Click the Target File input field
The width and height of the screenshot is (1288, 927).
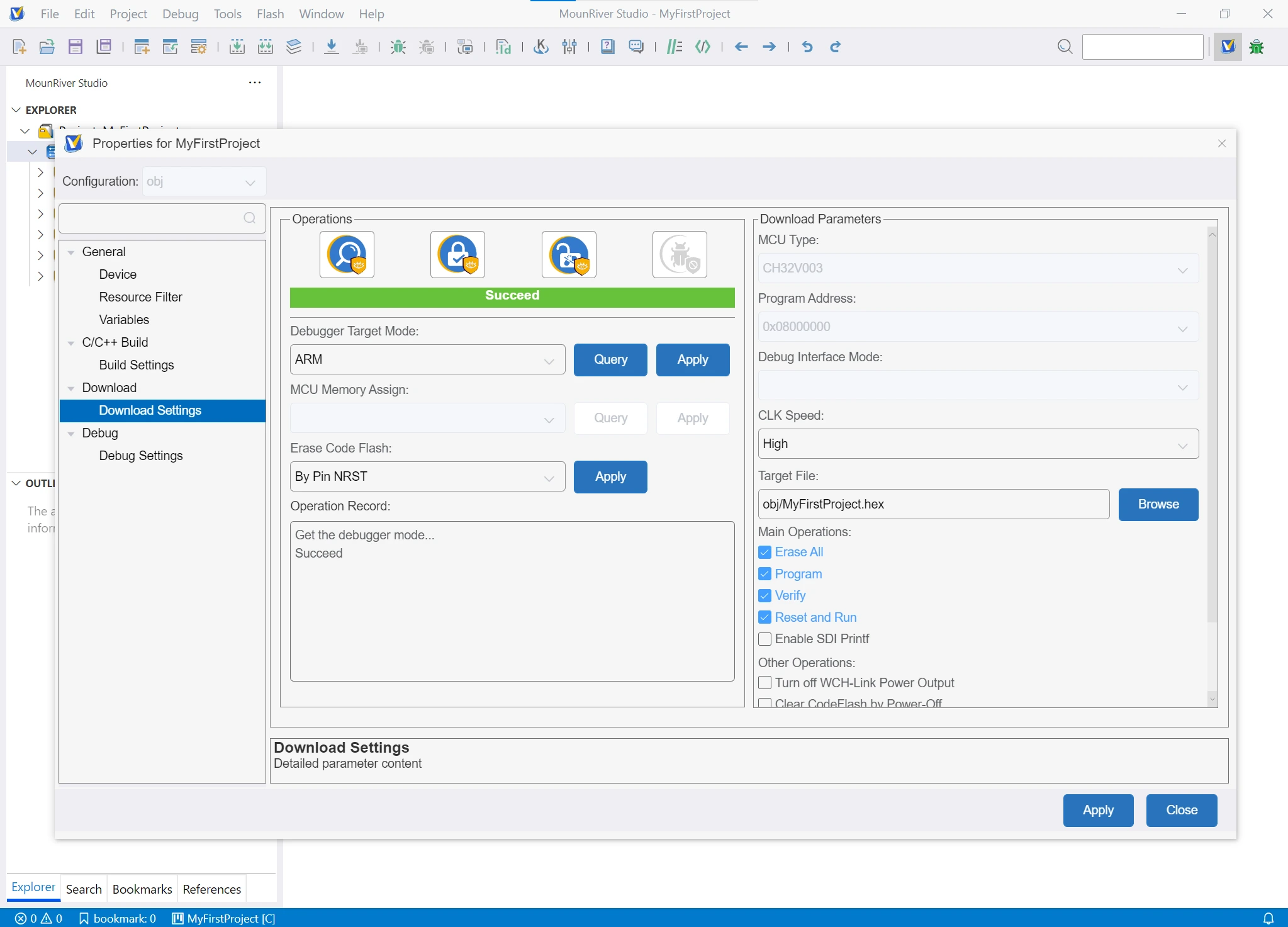[x=934, y=505]
